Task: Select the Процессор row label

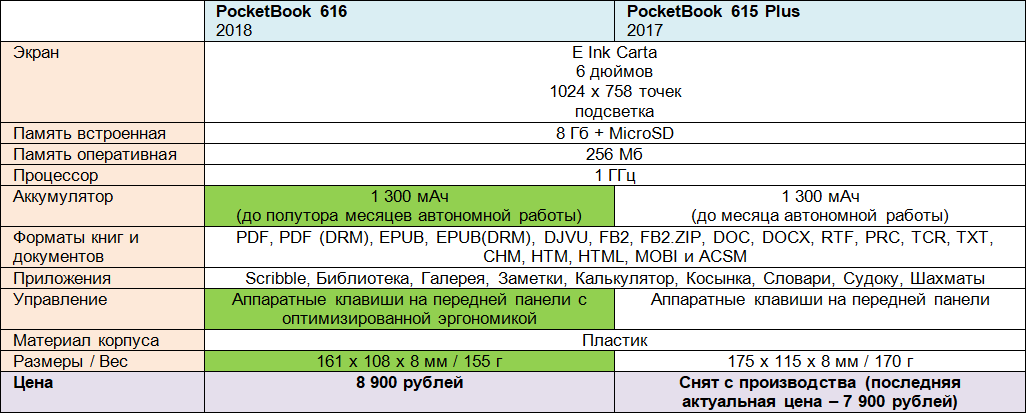Action: (x=103, y=175)
